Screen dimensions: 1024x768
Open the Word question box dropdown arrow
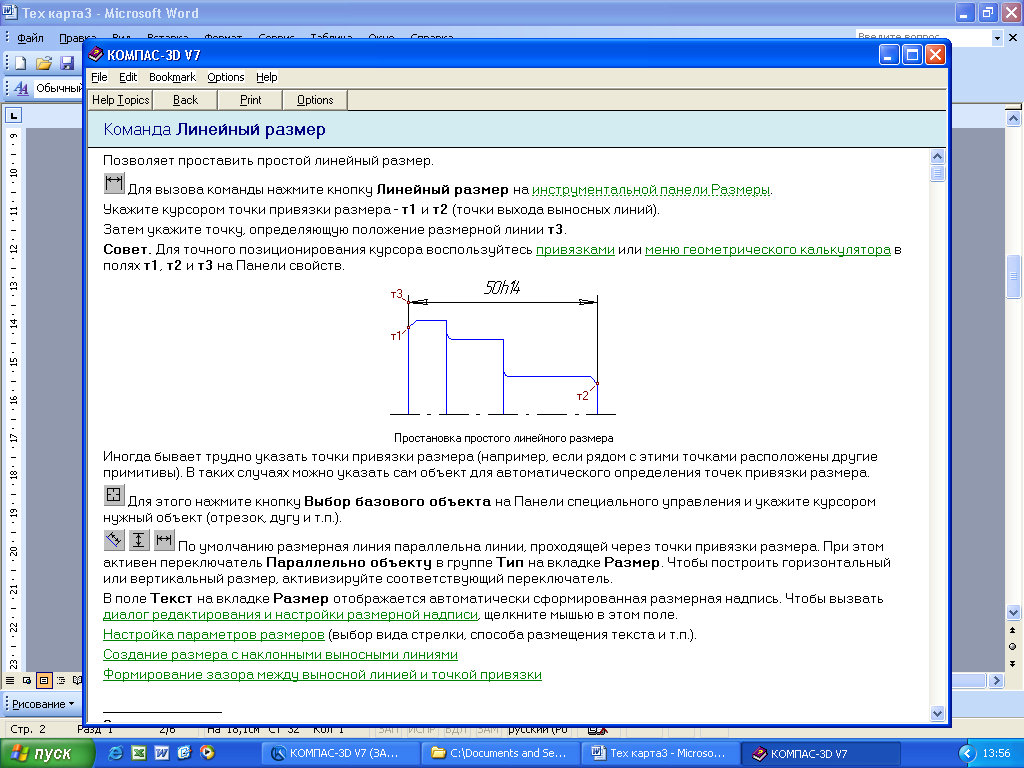997,38
